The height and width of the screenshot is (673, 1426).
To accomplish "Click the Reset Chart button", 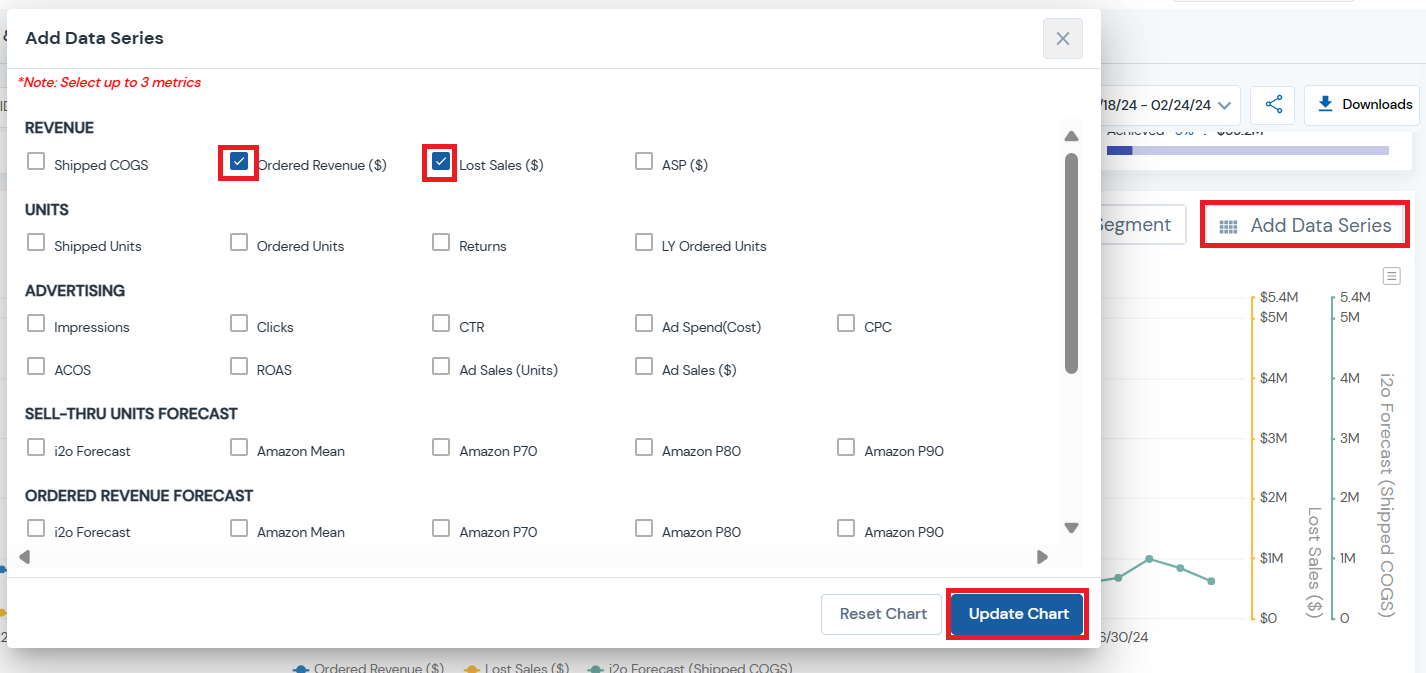I will pos(883,614).
